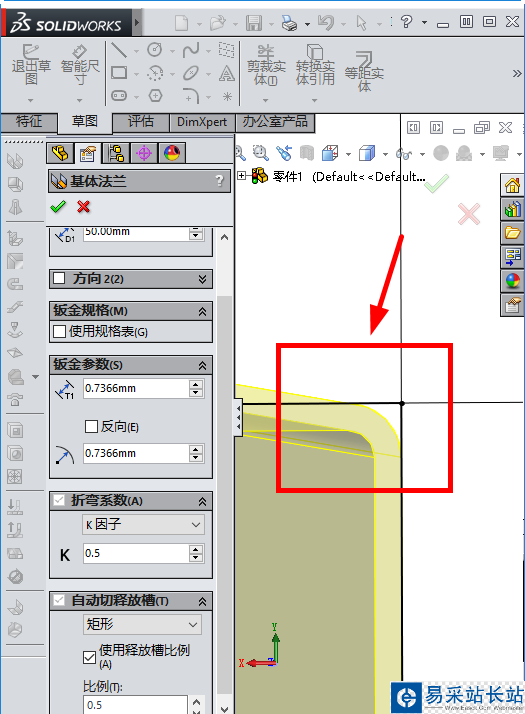The image size is (525, 714).
Task: Click the panel splitter collapse handle
Action: 239,418
